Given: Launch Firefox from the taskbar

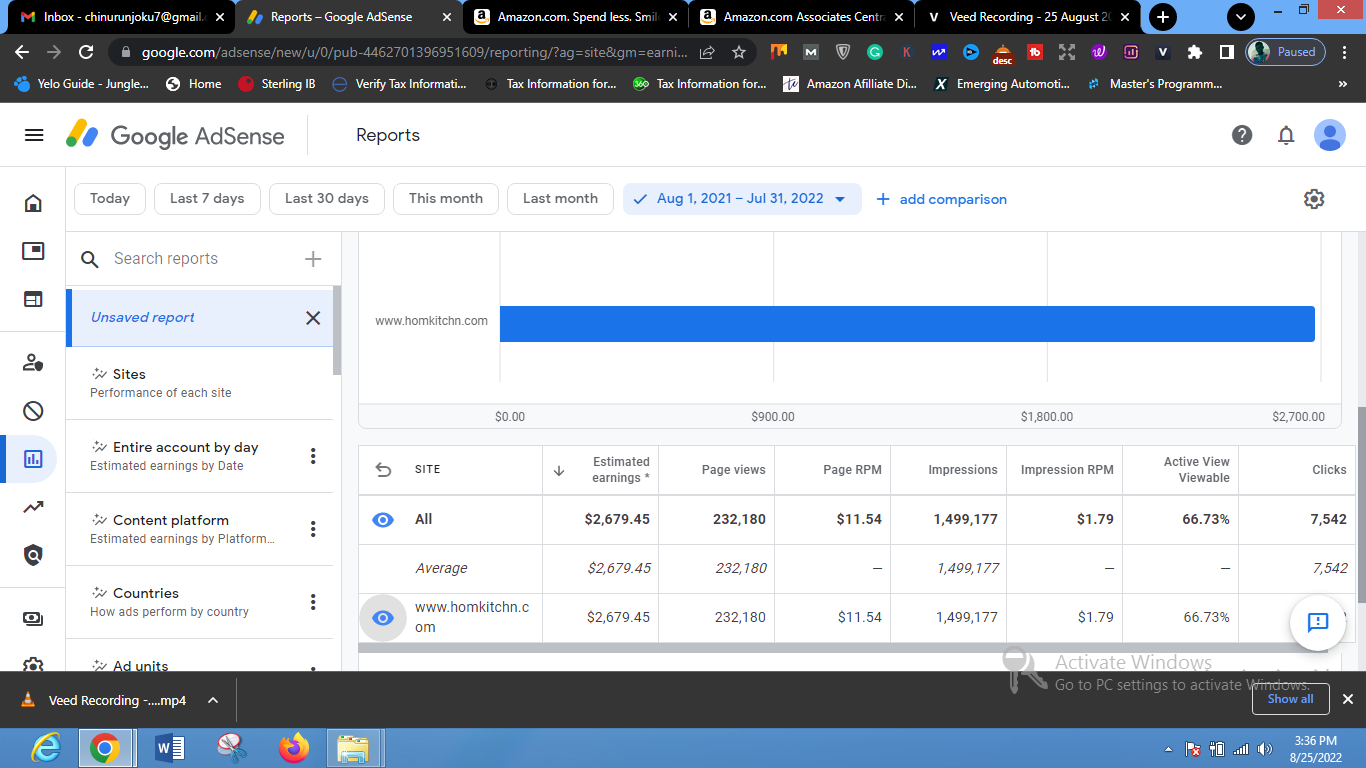Looking at the screenshot, I should point(294,748).
